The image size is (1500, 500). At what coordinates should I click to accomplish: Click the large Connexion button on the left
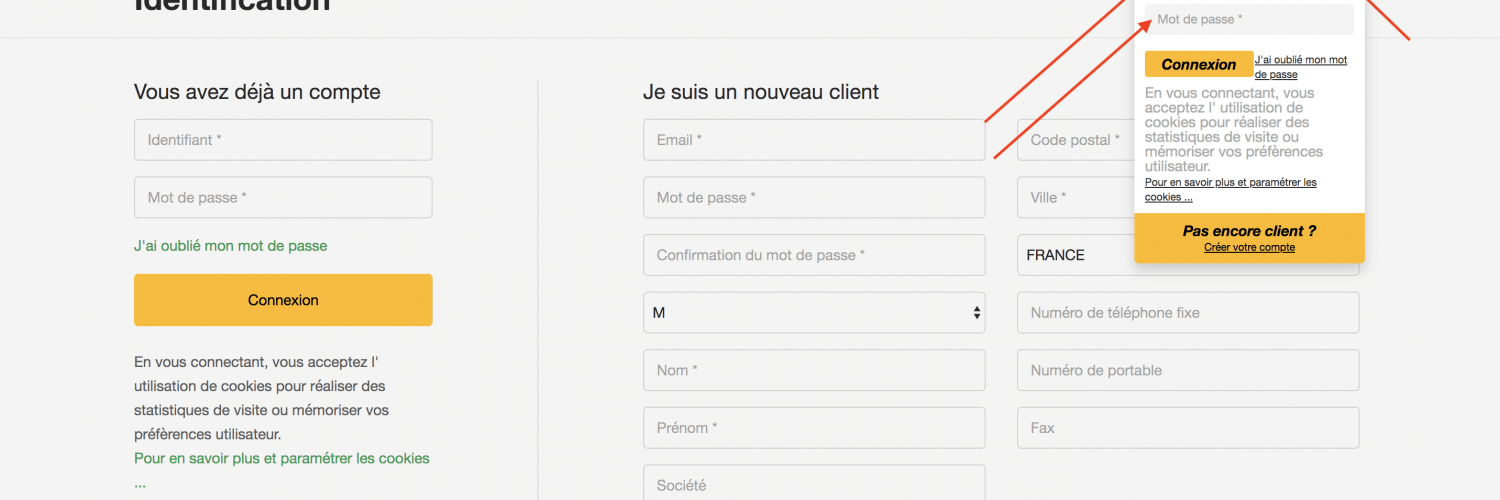283,300
